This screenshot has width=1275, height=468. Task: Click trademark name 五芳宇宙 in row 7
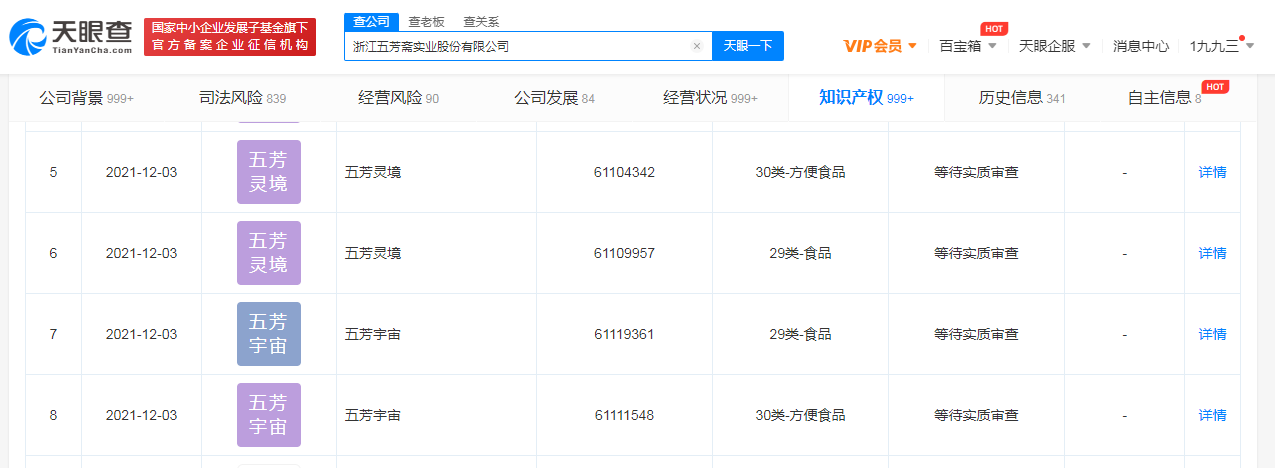[372, 334]
